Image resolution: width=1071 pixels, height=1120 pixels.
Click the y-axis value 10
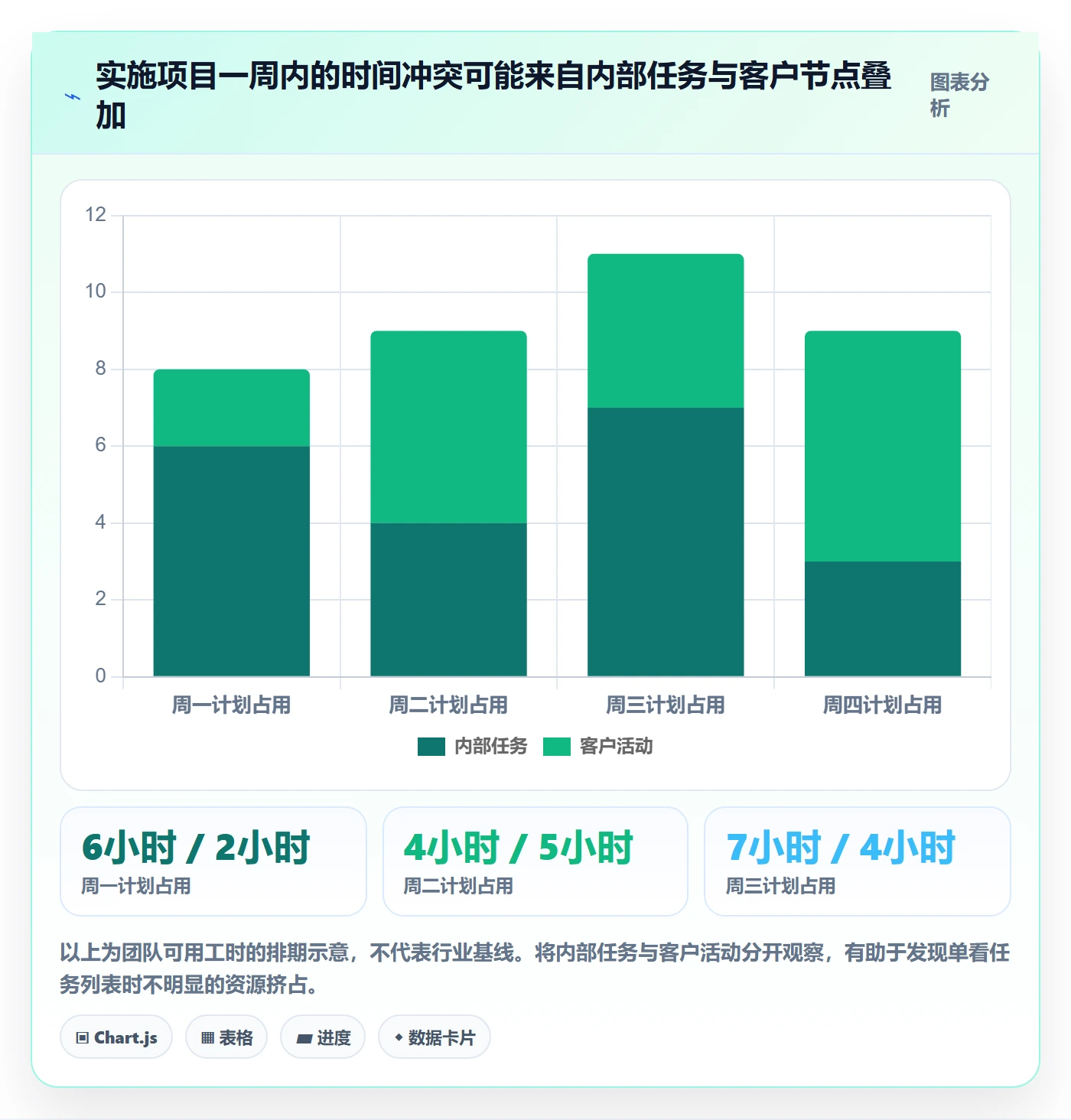[96, 291]
